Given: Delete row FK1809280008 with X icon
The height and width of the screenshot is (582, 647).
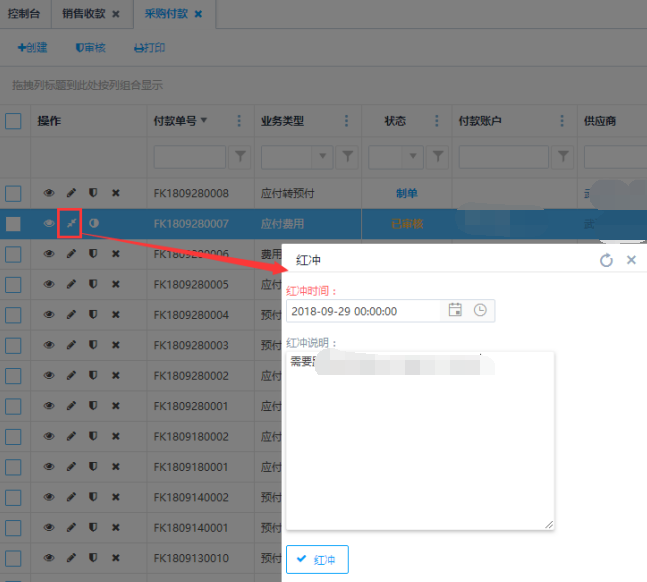Looking at the screenshot, I should (x=115, y=193).
